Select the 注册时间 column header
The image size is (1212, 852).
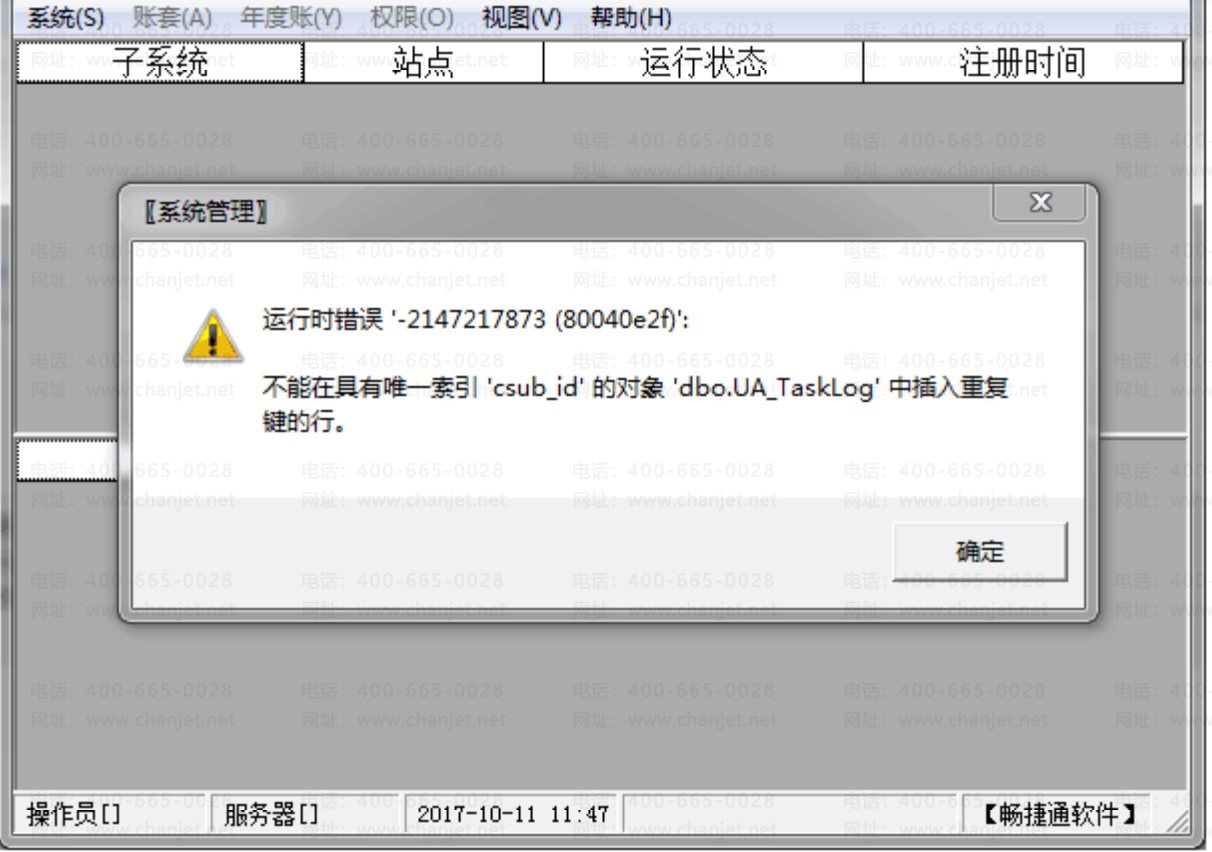pyautogui.click(x=1022, y=62)
